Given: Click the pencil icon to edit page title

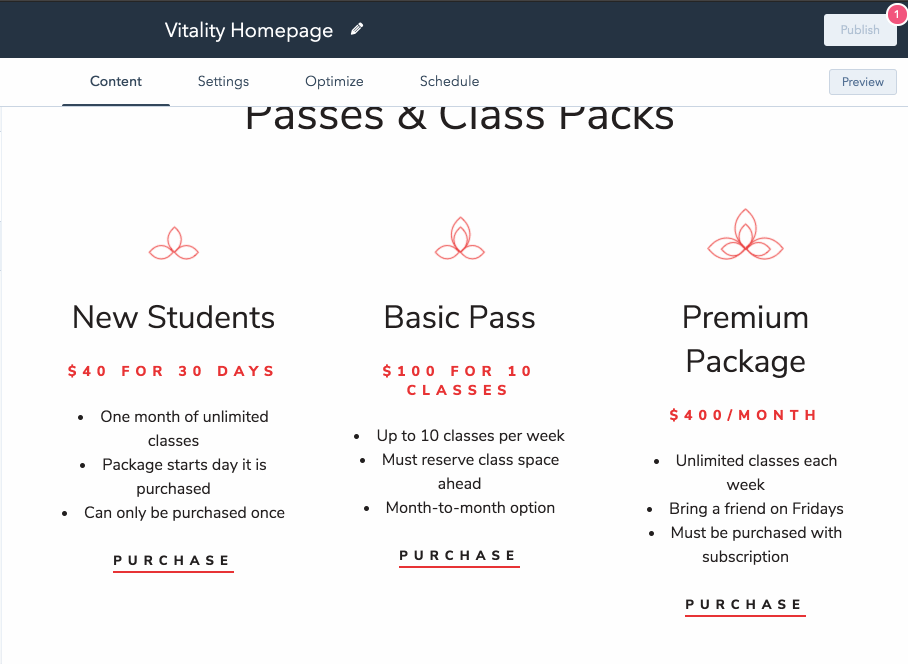Looking at the screenshot, I should click(x=357, y=29).
